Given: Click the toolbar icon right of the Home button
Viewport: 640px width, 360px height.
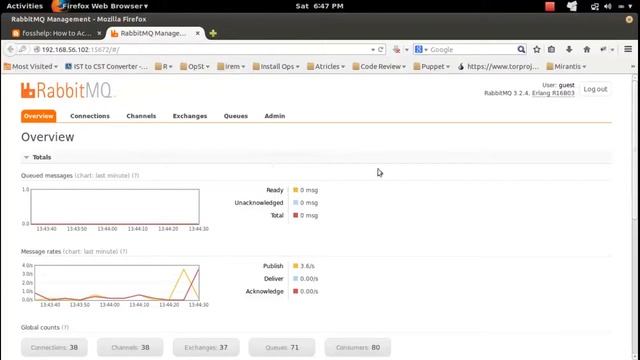Looking at the screenshot, I should [x=603, y=49].
